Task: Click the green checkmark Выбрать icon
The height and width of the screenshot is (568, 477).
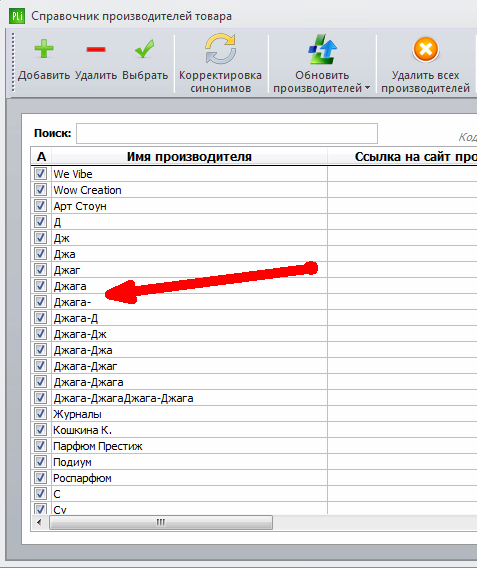Action: [145, 49]
